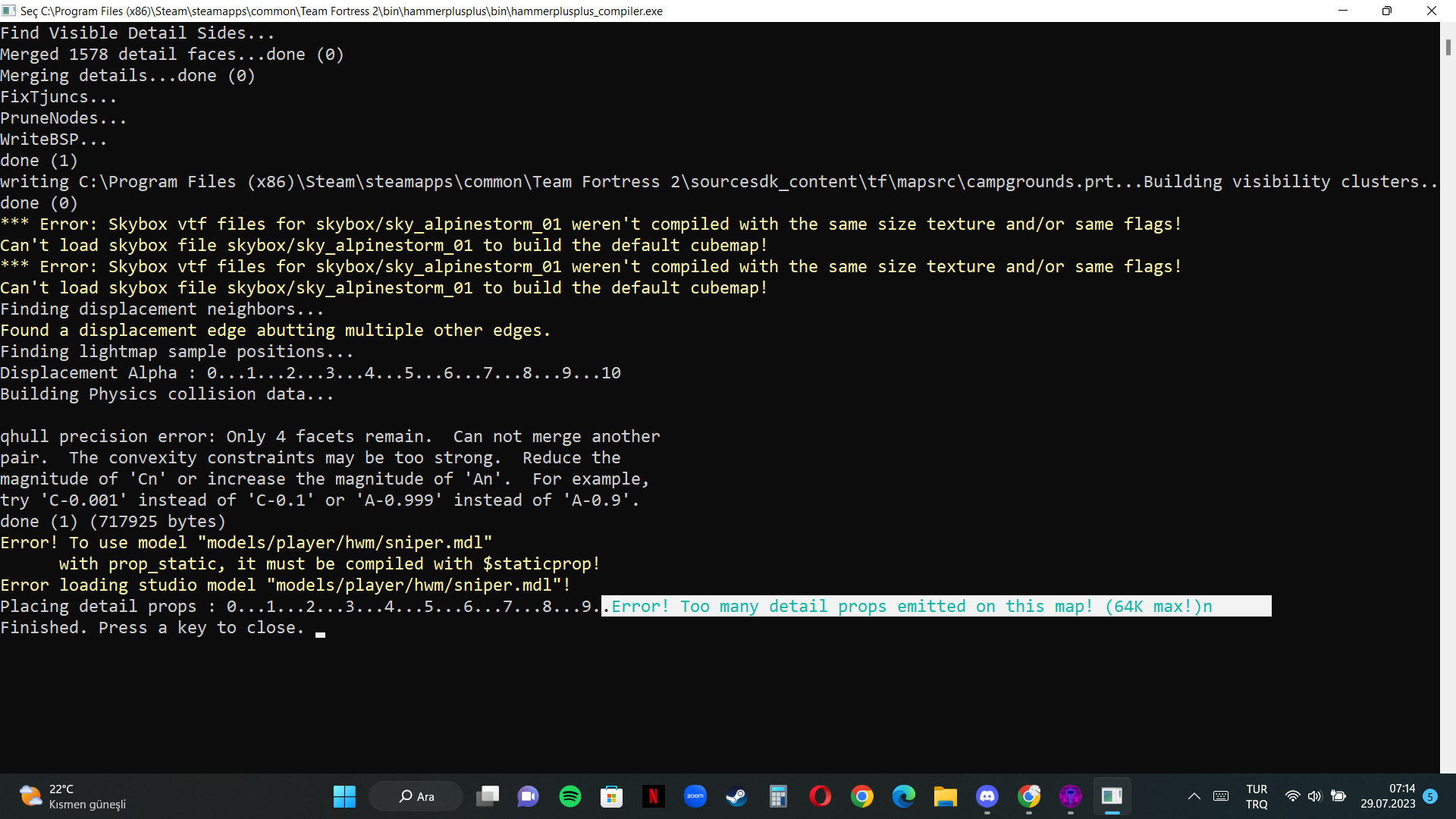Open the touch keyboard tray icon

click(x=1221, y=796)
